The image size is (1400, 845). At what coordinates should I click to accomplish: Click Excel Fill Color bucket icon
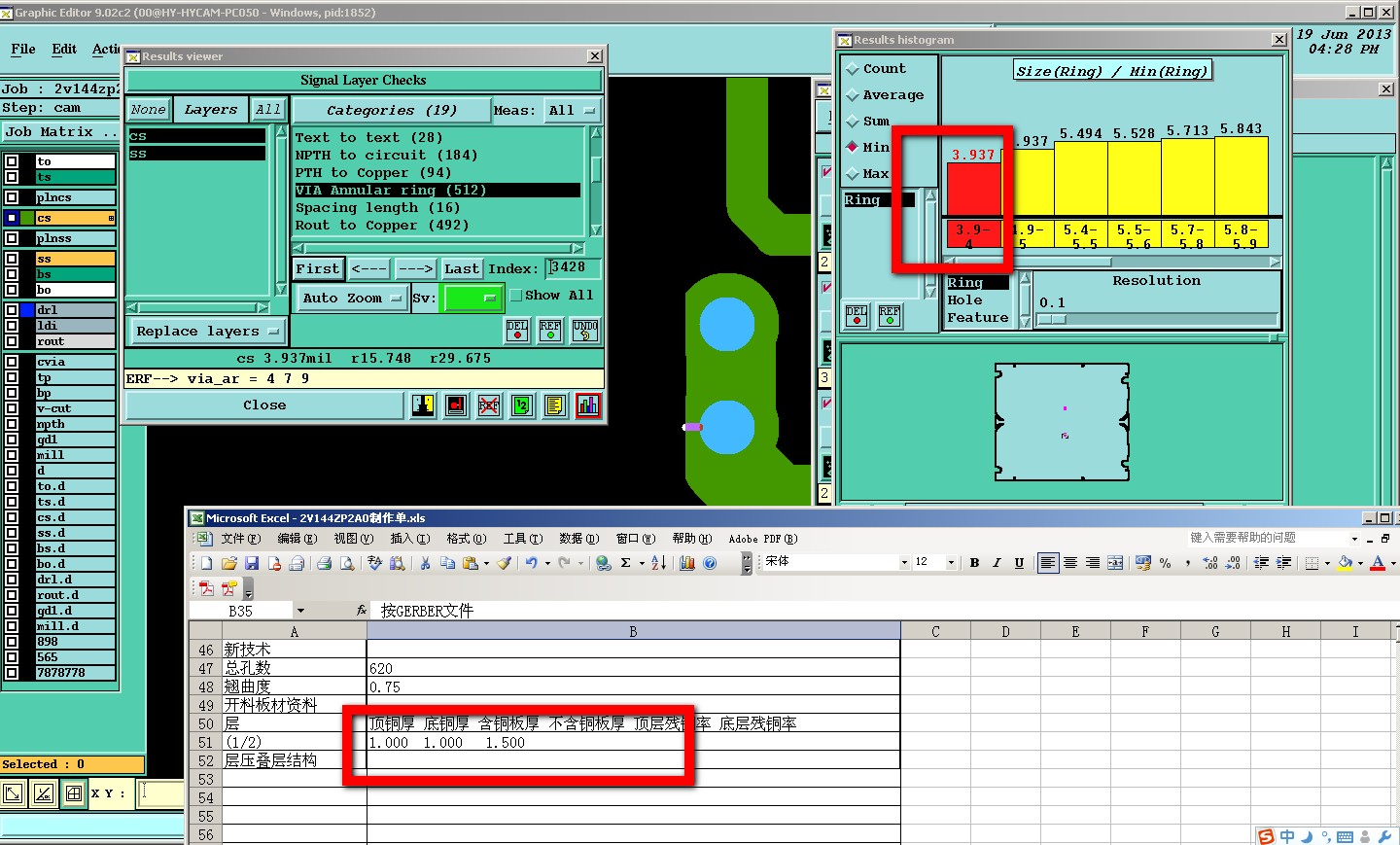click(1346, 563)
